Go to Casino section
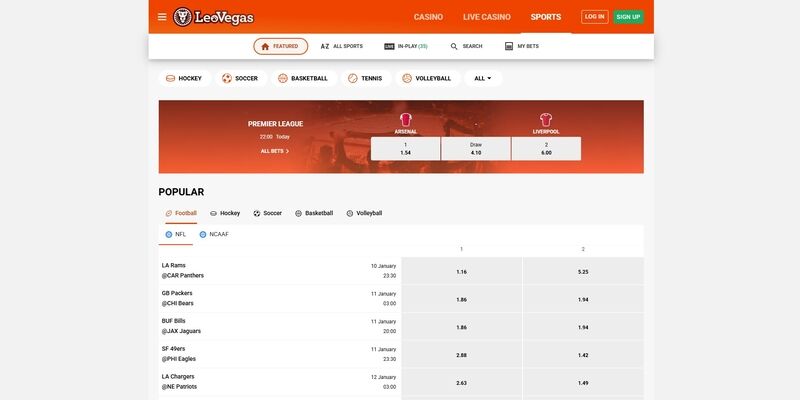Viewport: 800px width, 400px height. tap(428, 17)
